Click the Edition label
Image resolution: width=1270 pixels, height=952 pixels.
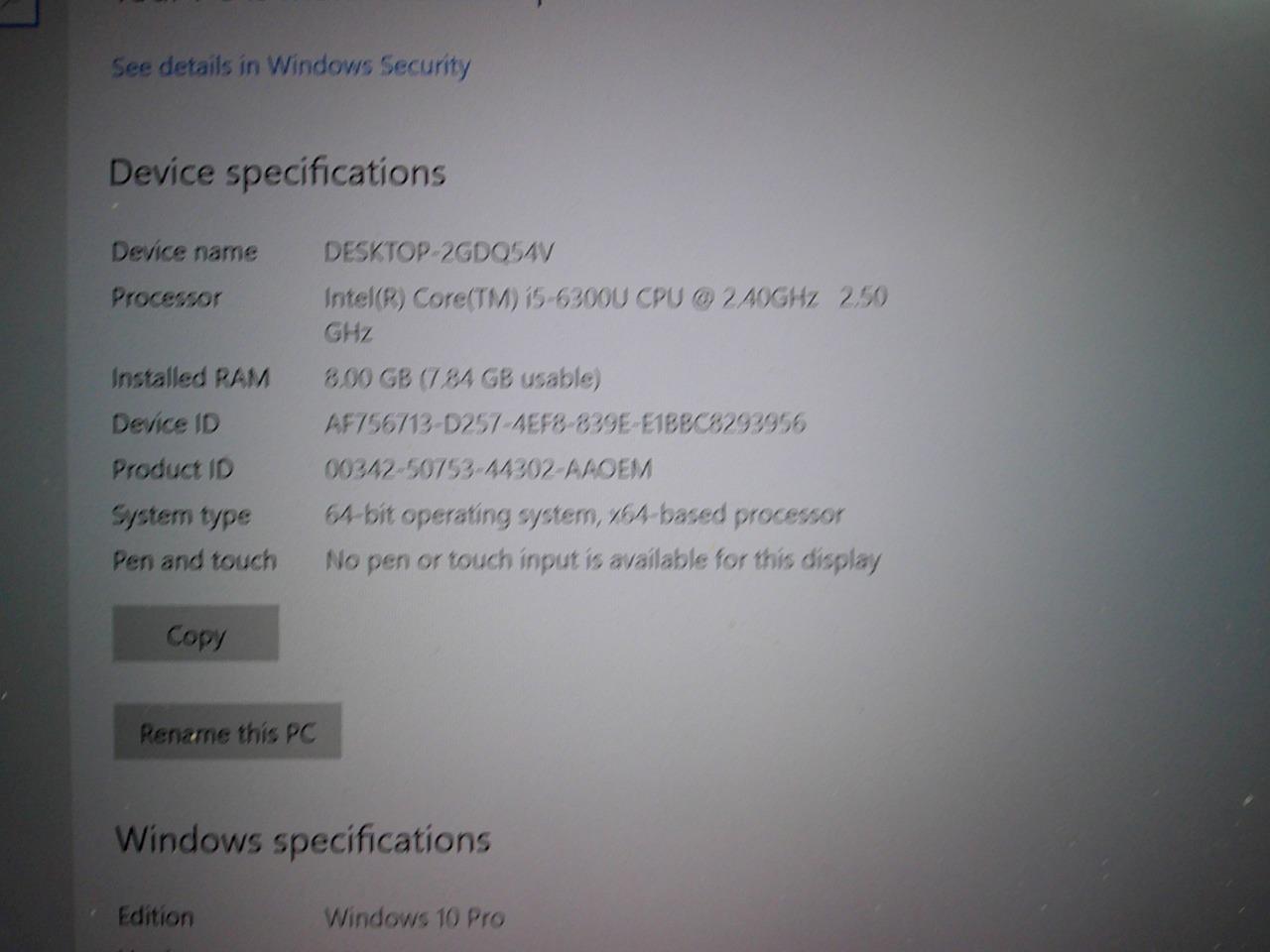pyautogui.click(x=156, y=916)
